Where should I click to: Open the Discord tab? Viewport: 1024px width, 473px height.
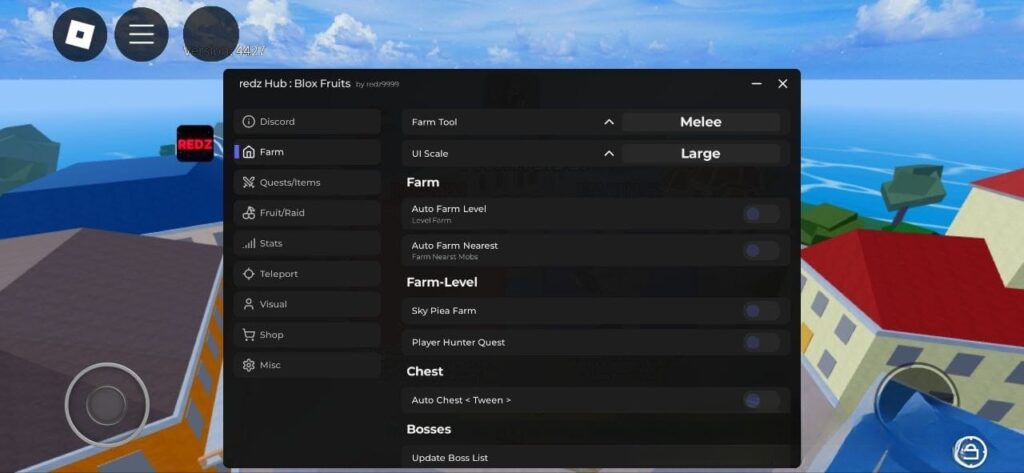click(x=307, y=122)
